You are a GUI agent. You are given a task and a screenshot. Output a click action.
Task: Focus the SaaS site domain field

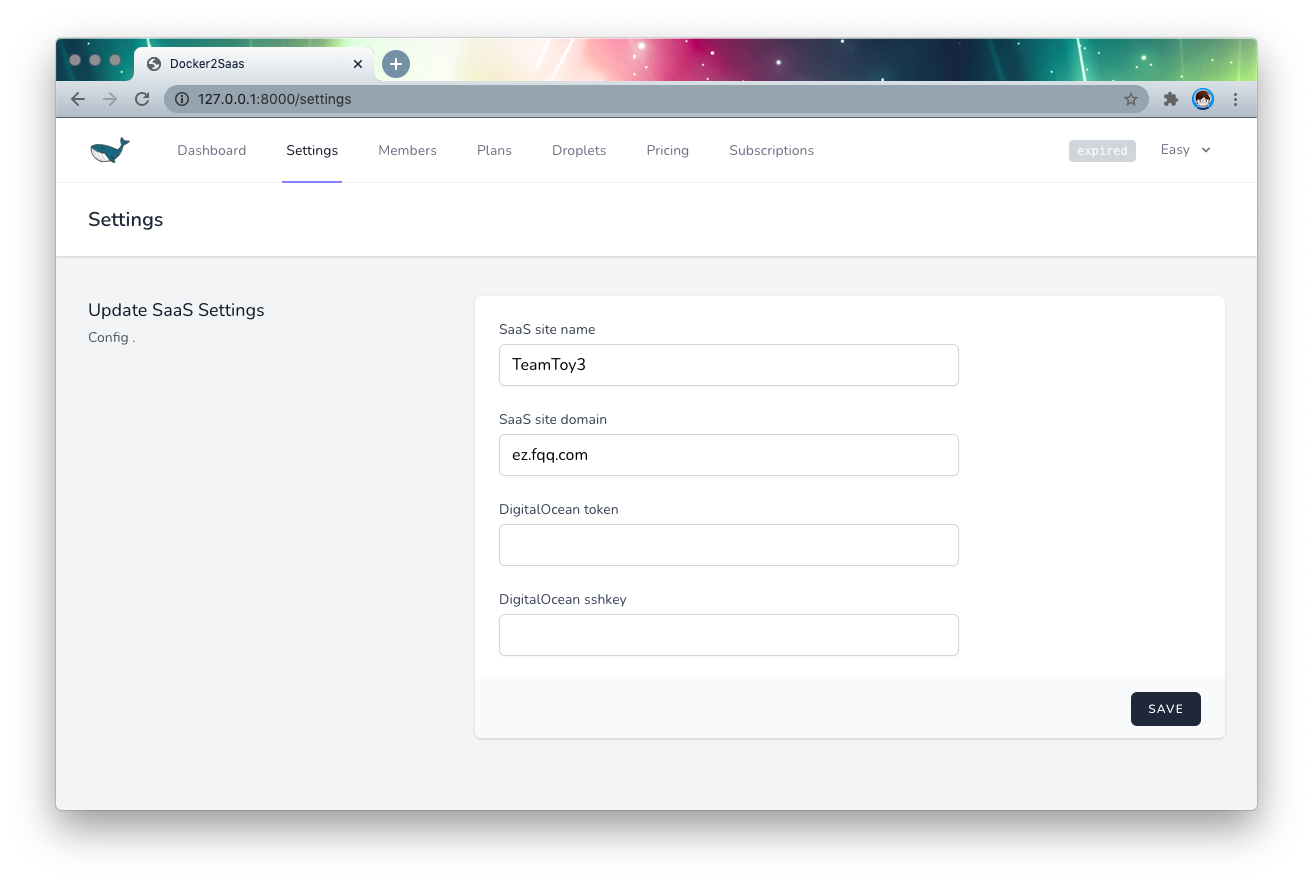(x=729, y=455)
